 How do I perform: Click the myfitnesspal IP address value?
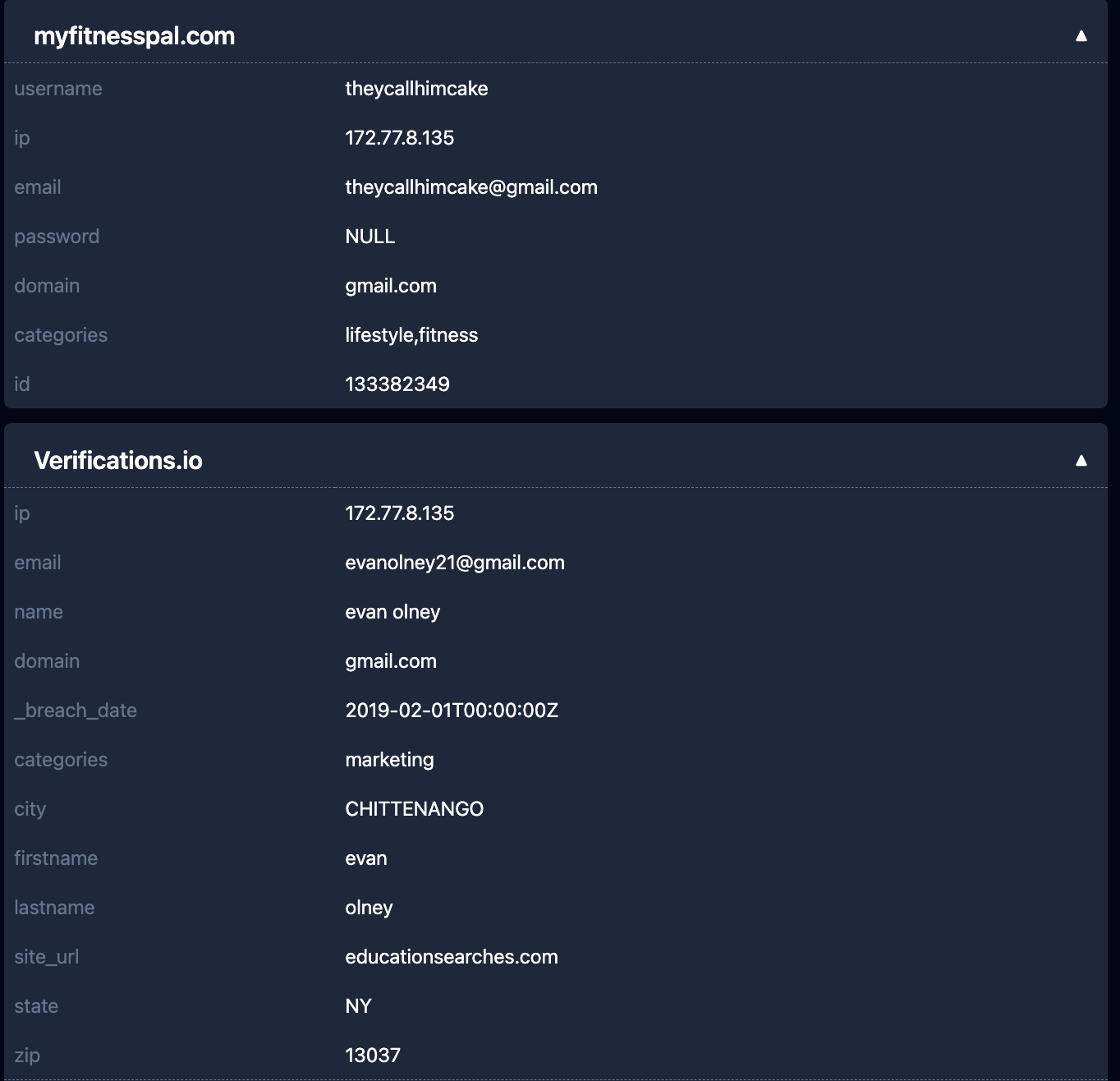click(x=399, y=138)
